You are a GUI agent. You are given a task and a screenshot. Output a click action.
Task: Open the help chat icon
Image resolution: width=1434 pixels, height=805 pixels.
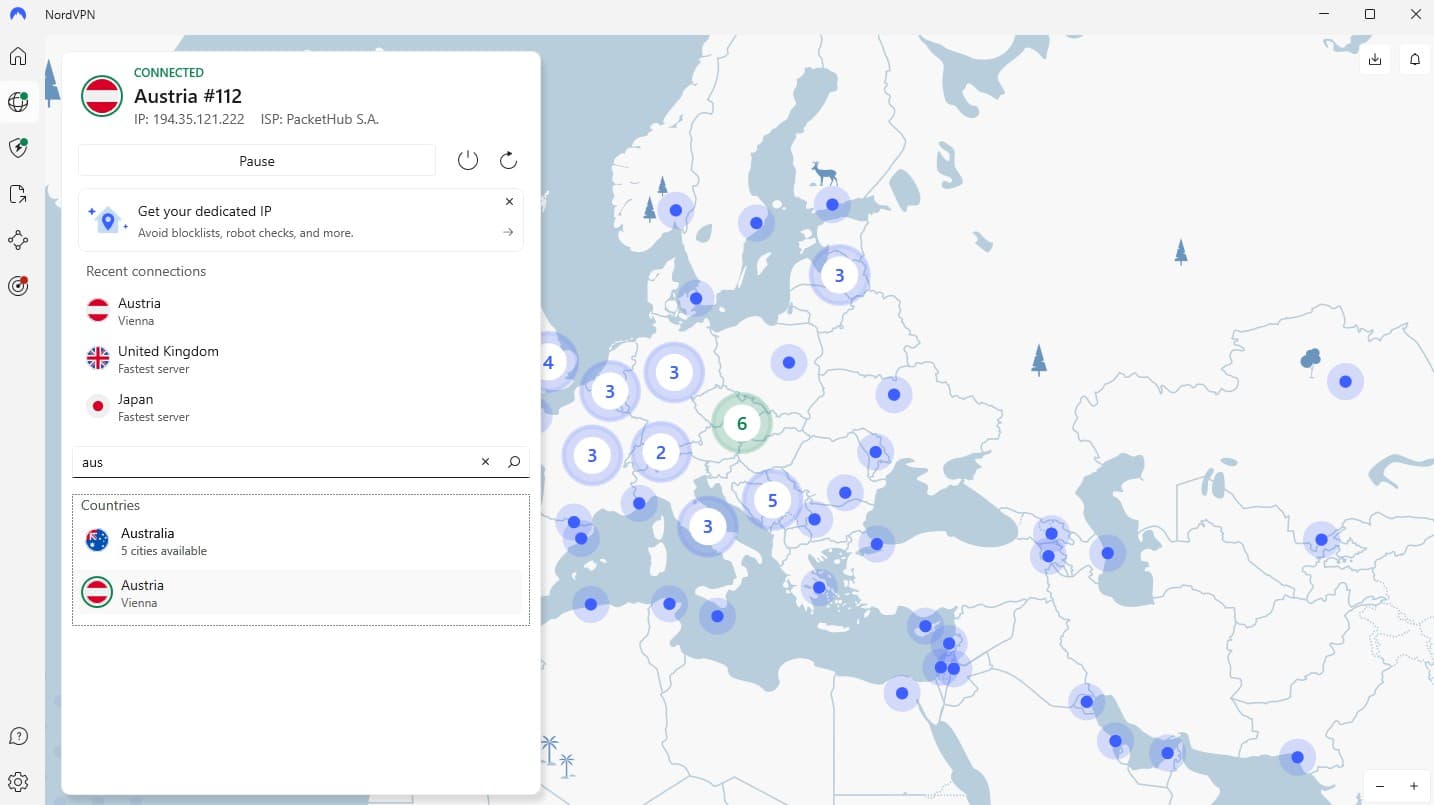18,736
